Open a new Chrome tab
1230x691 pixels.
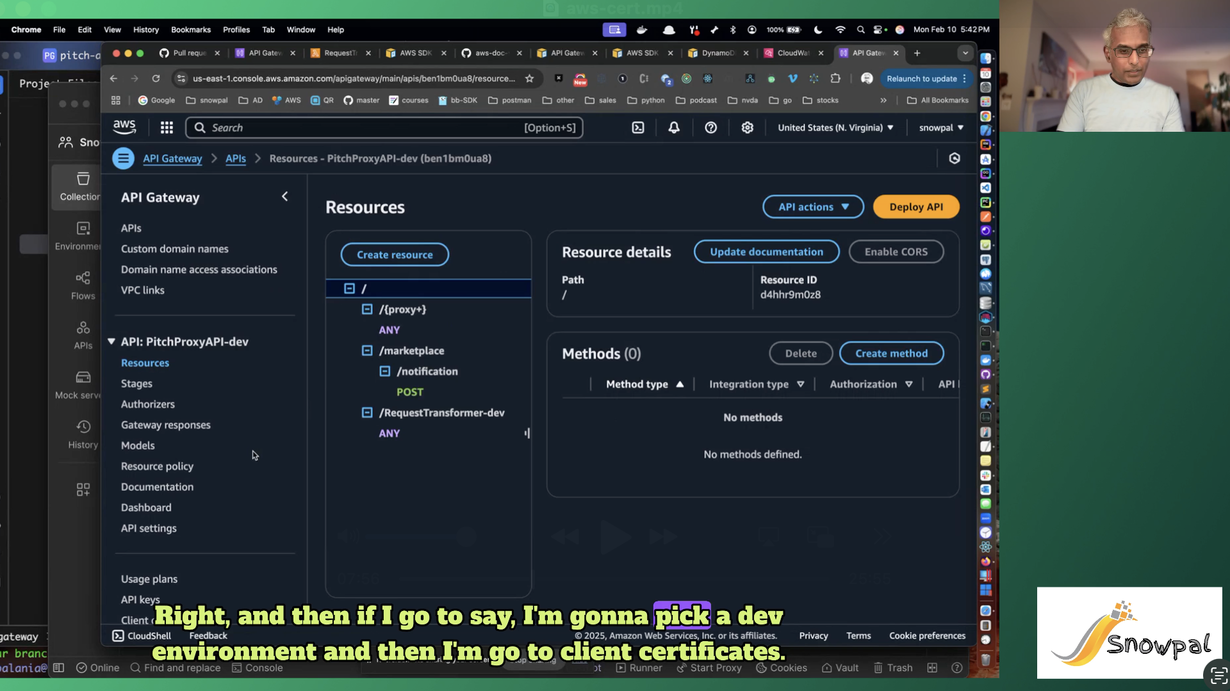917,53
